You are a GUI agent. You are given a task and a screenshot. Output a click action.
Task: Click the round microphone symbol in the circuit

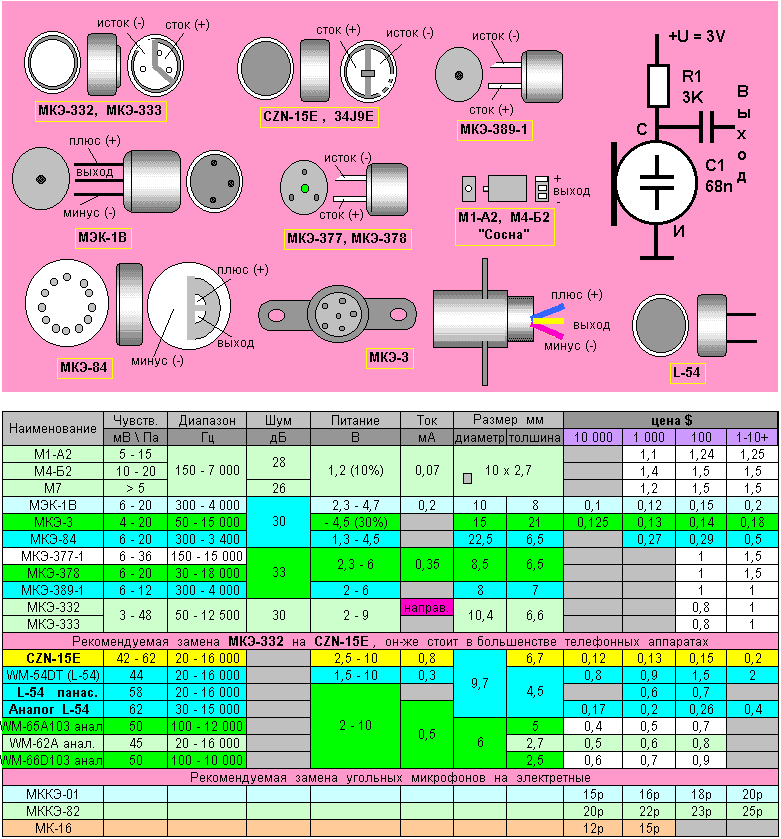[656, 181]
